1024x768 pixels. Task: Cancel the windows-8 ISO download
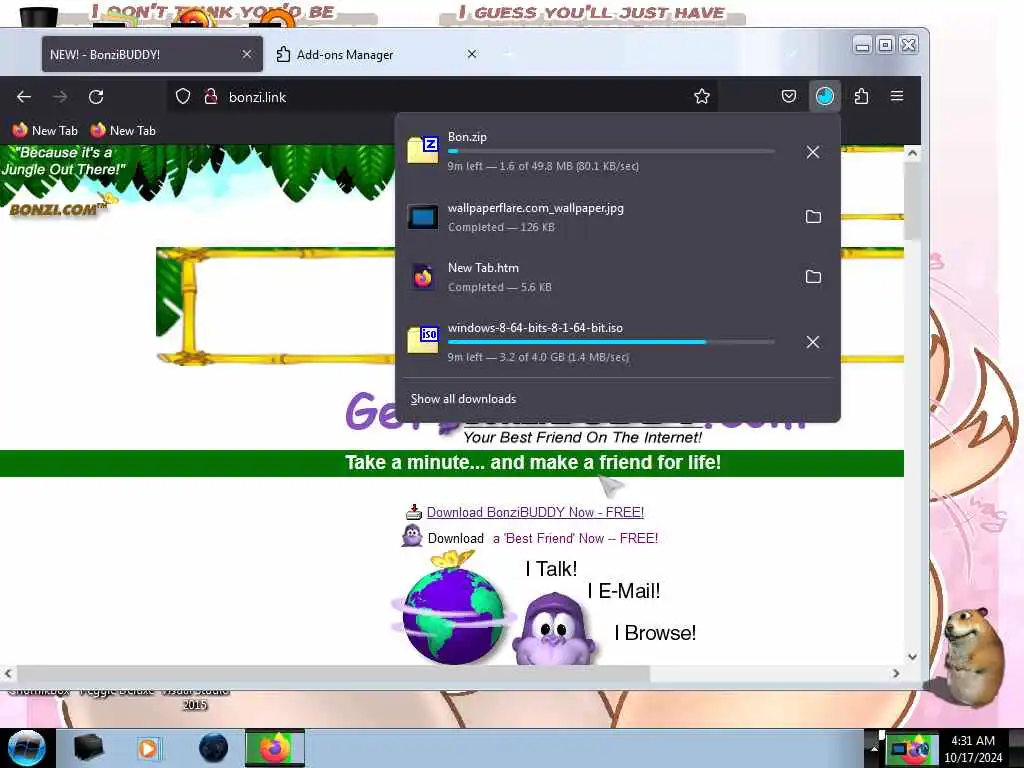812,342
